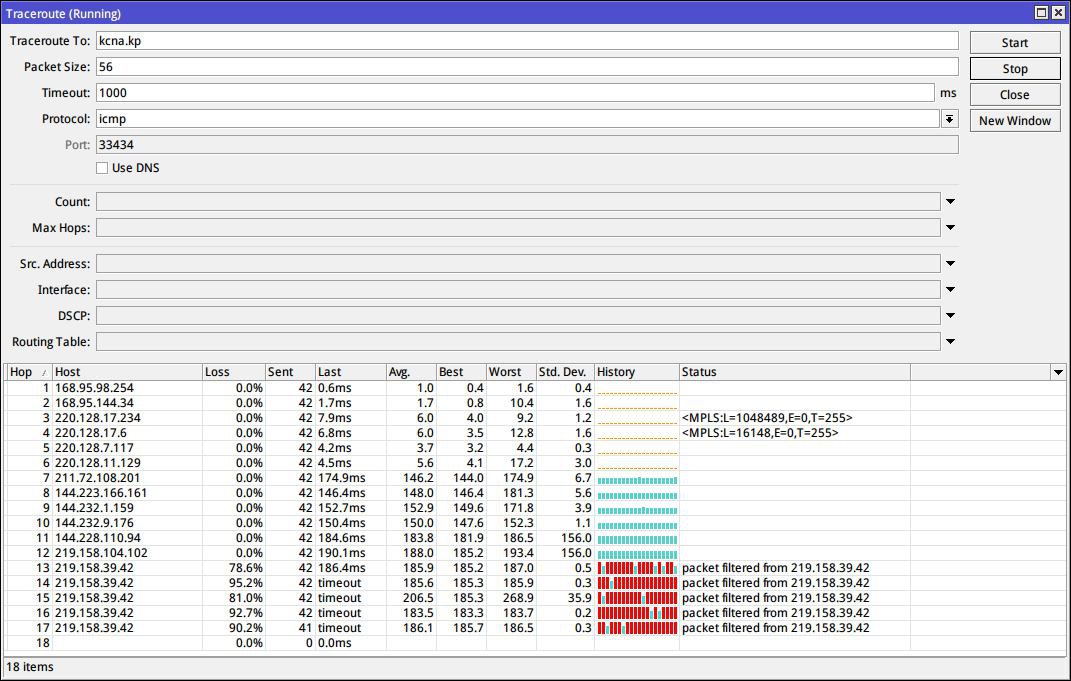
Task: Open the Protocol dropdown list
Action: 948,119
